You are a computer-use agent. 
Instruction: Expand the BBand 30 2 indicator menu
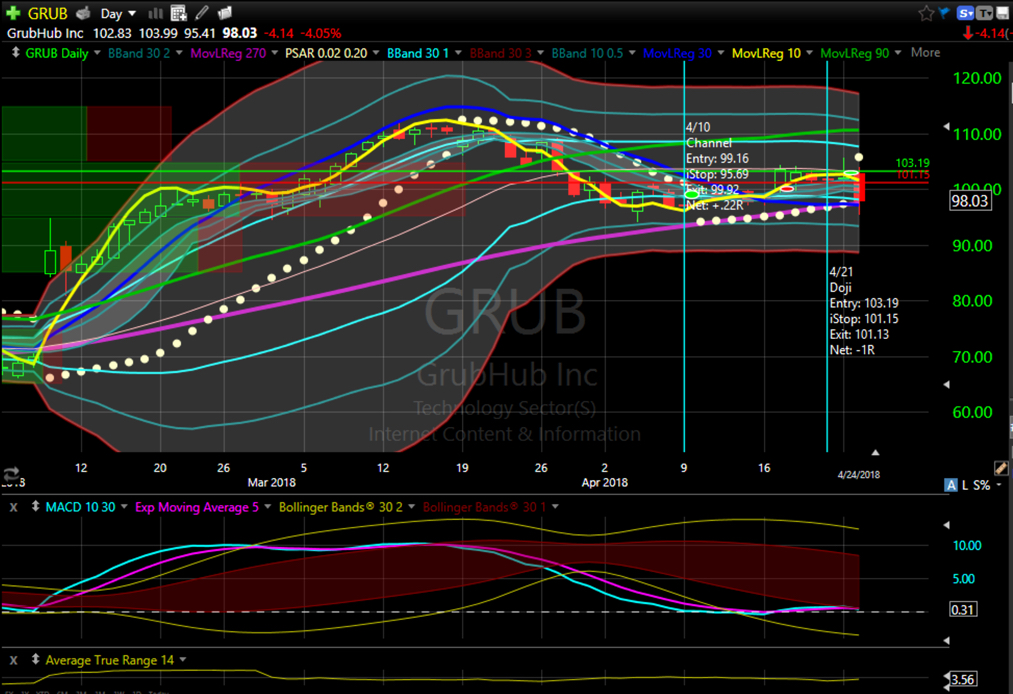tap(179, 53)
